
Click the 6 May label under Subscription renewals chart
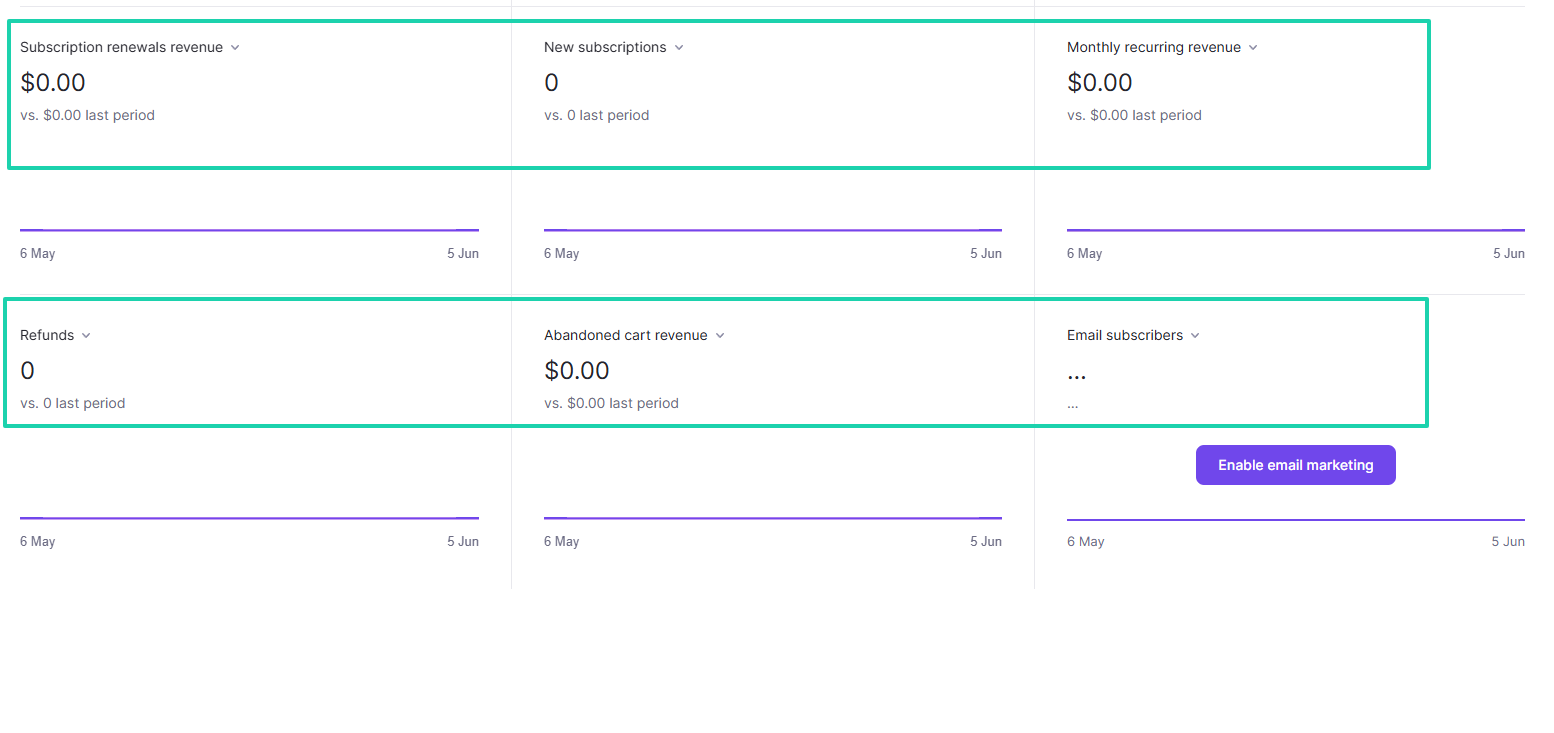pos(38,253)
